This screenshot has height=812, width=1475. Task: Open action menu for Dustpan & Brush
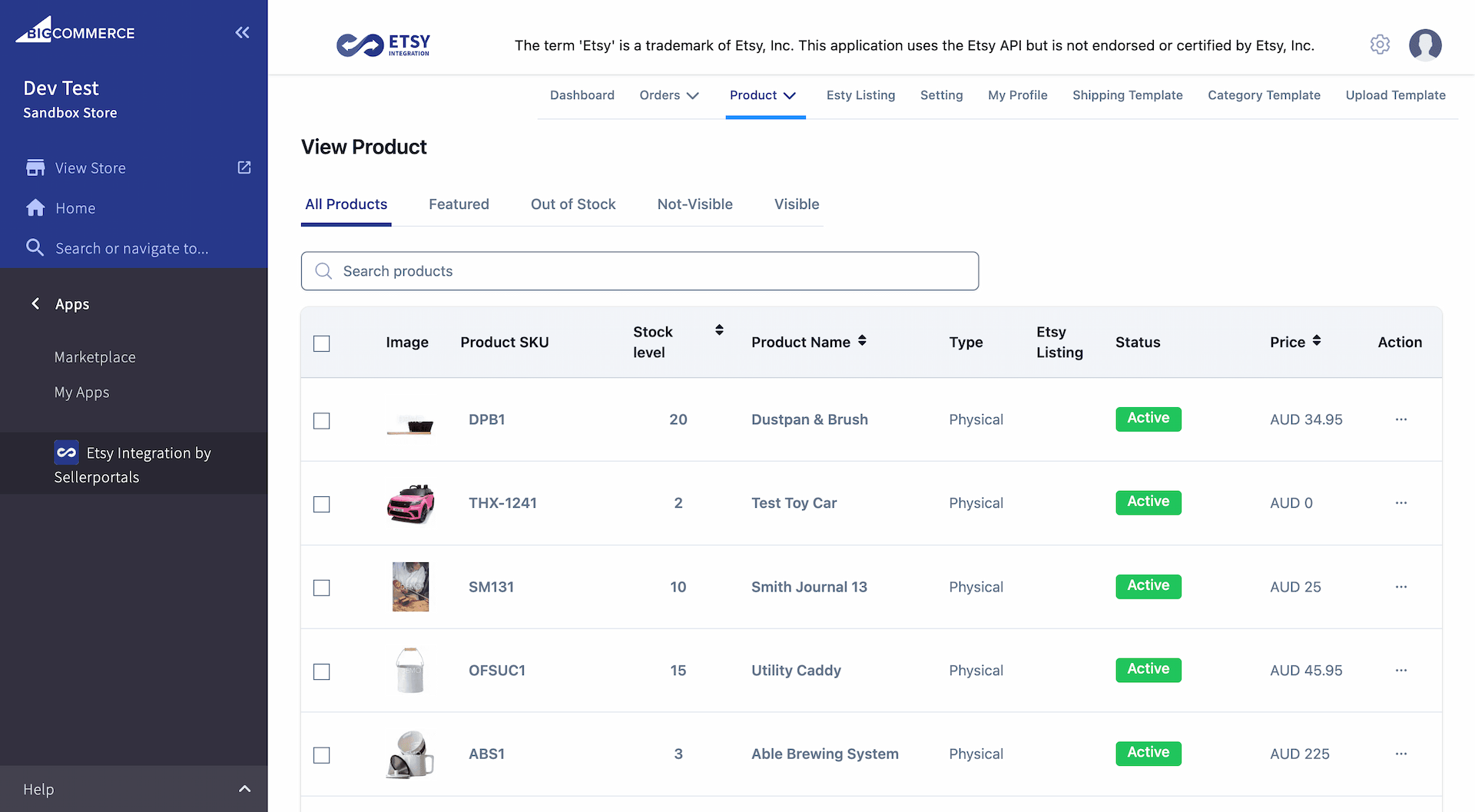(x=1400, y=419)
